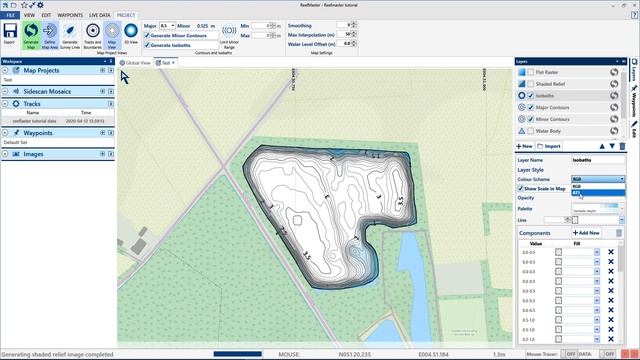Toggle DATA OFF switch in status bar
Screen dimensions: 640x360
[x=608, y=354]
